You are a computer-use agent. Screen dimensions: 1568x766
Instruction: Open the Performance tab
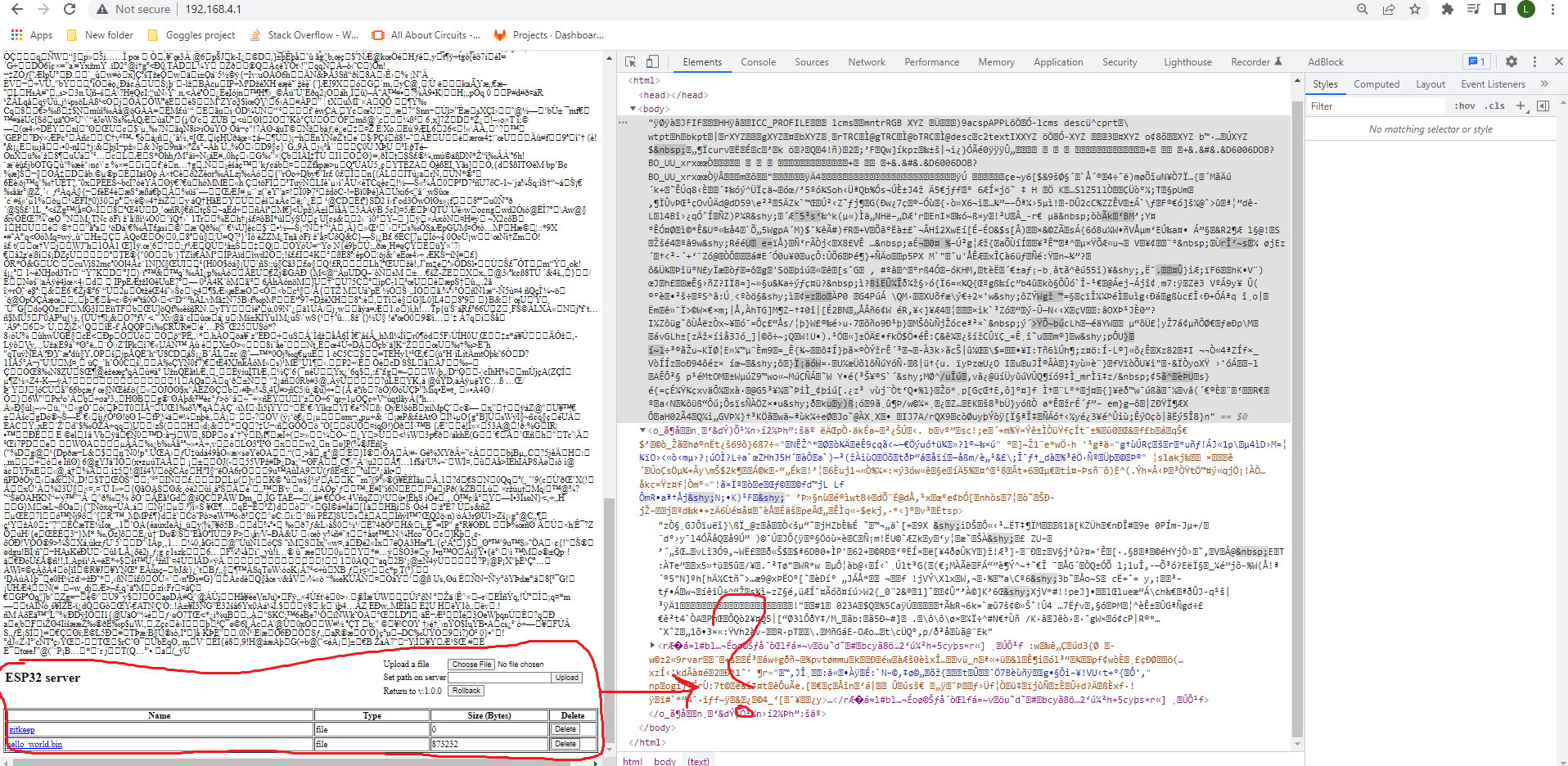pyautogui.click(x=932, y=62)
